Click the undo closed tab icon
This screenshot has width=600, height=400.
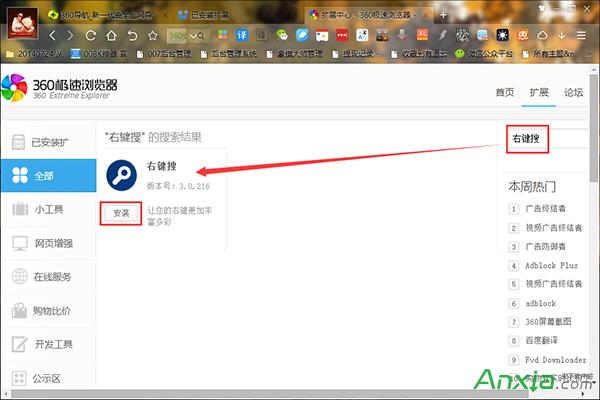coord(132,36)
